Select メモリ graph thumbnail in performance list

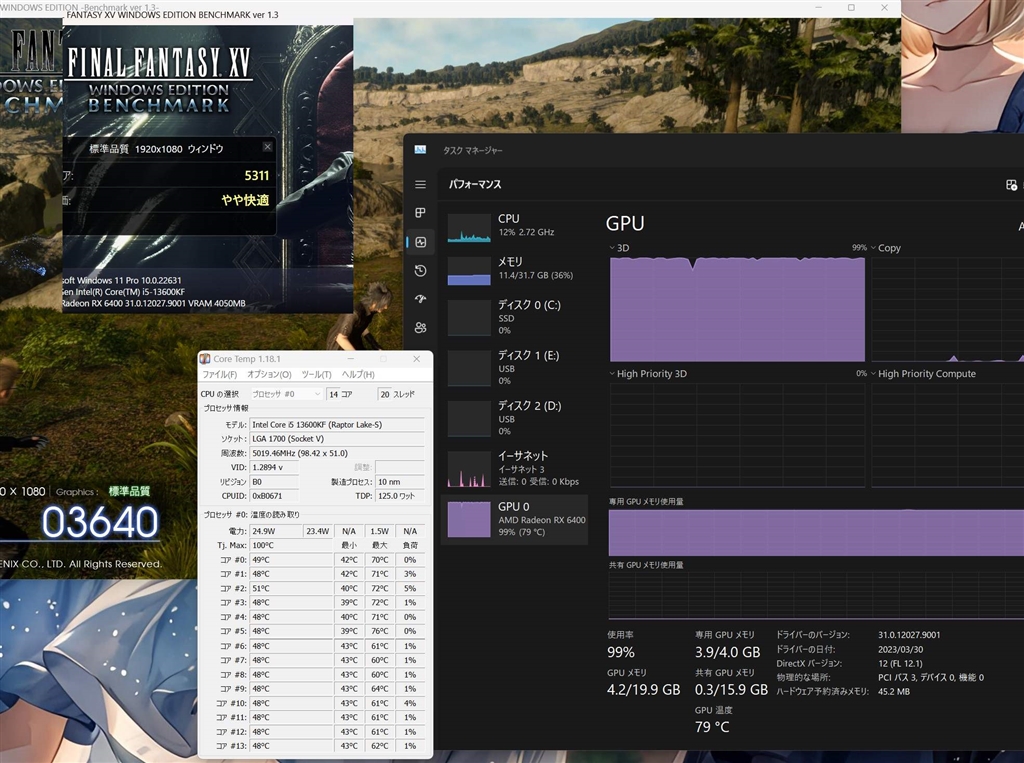point(469,271)
